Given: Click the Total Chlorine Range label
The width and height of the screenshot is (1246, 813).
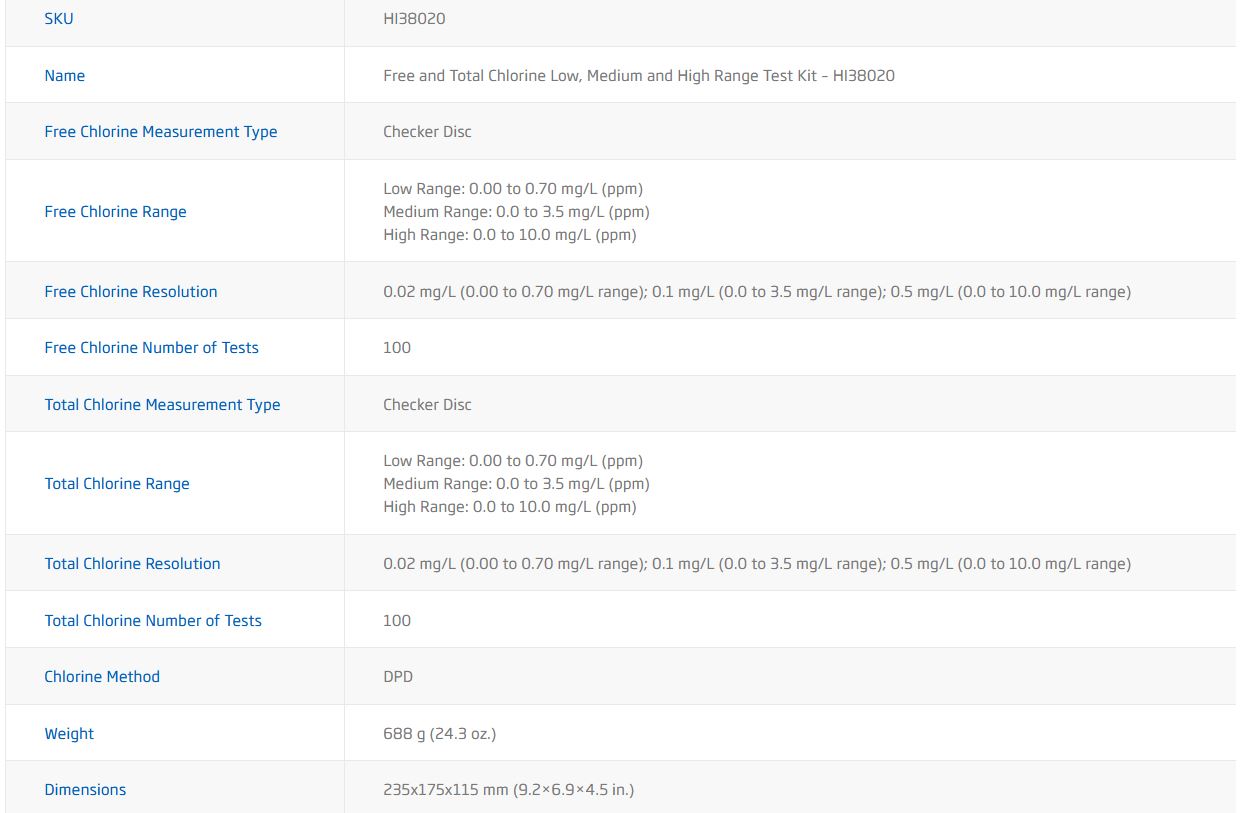Looking at the screenshot, I should (117, 484).
